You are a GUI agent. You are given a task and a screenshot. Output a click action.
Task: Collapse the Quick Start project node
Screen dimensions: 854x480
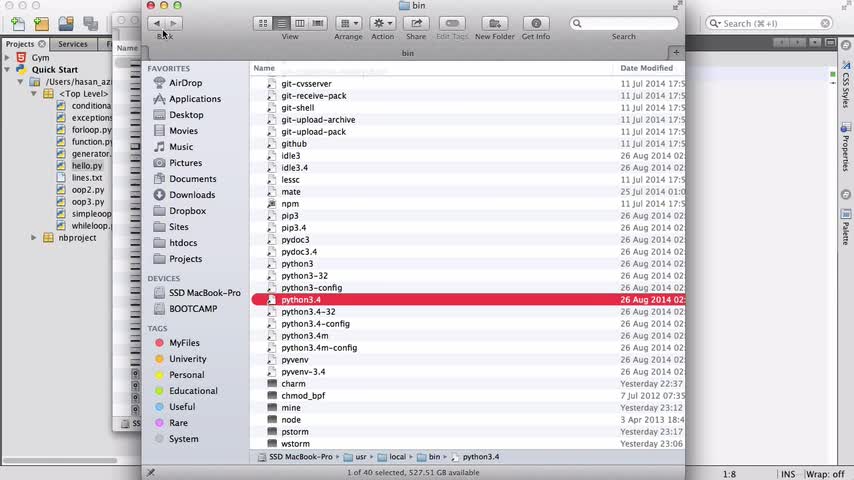coord(7,70)
